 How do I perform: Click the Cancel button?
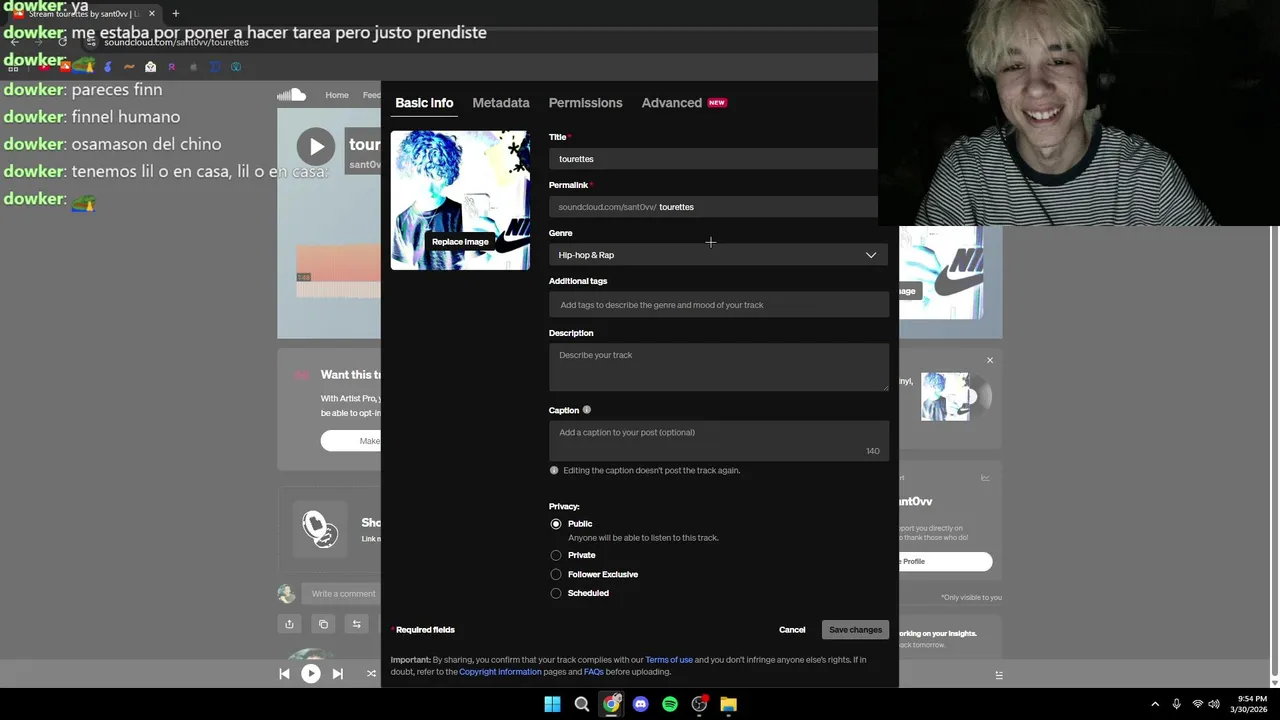tap(792, 630)
